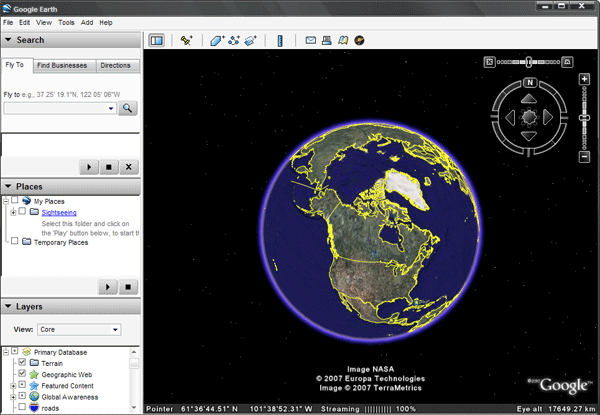Click the compass look-down arrow
This screenshot has width=600, height=415.
coord(529,136)
